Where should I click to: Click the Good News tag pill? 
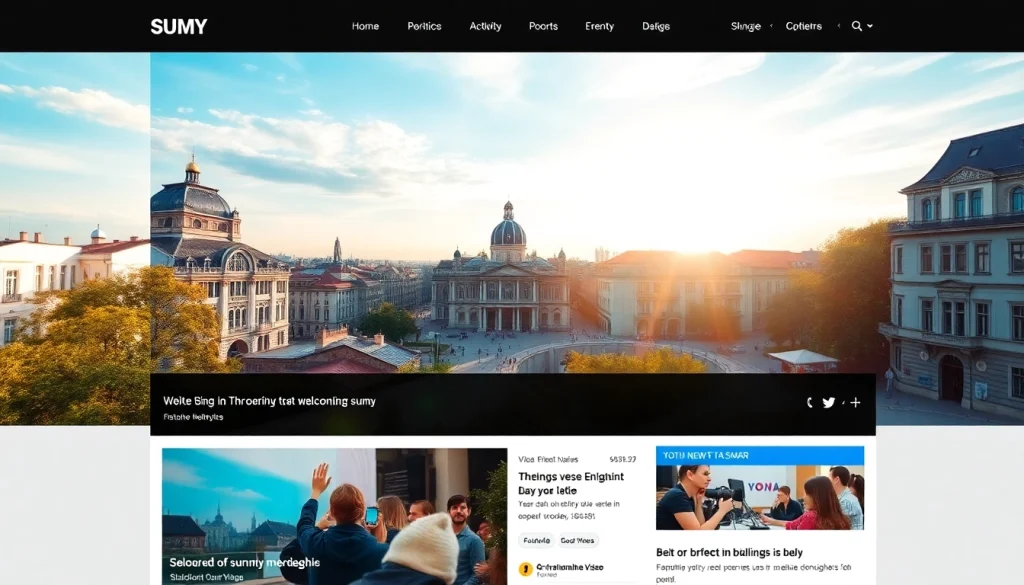577,540
